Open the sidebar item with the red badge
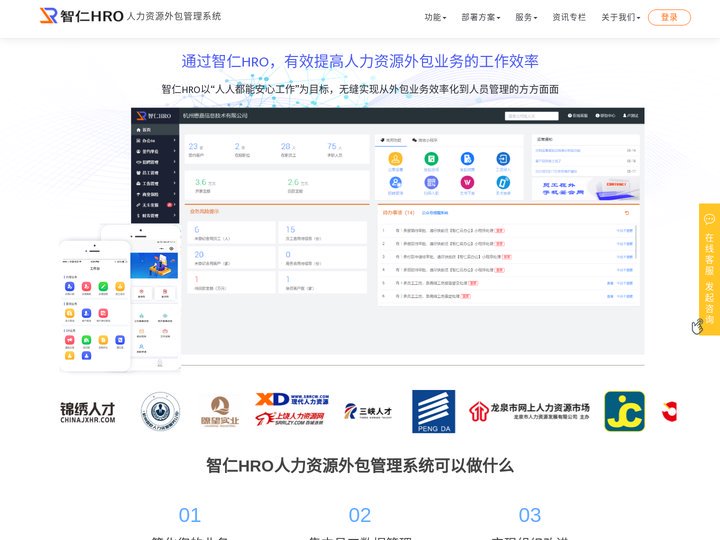 (x=155, y=205)
